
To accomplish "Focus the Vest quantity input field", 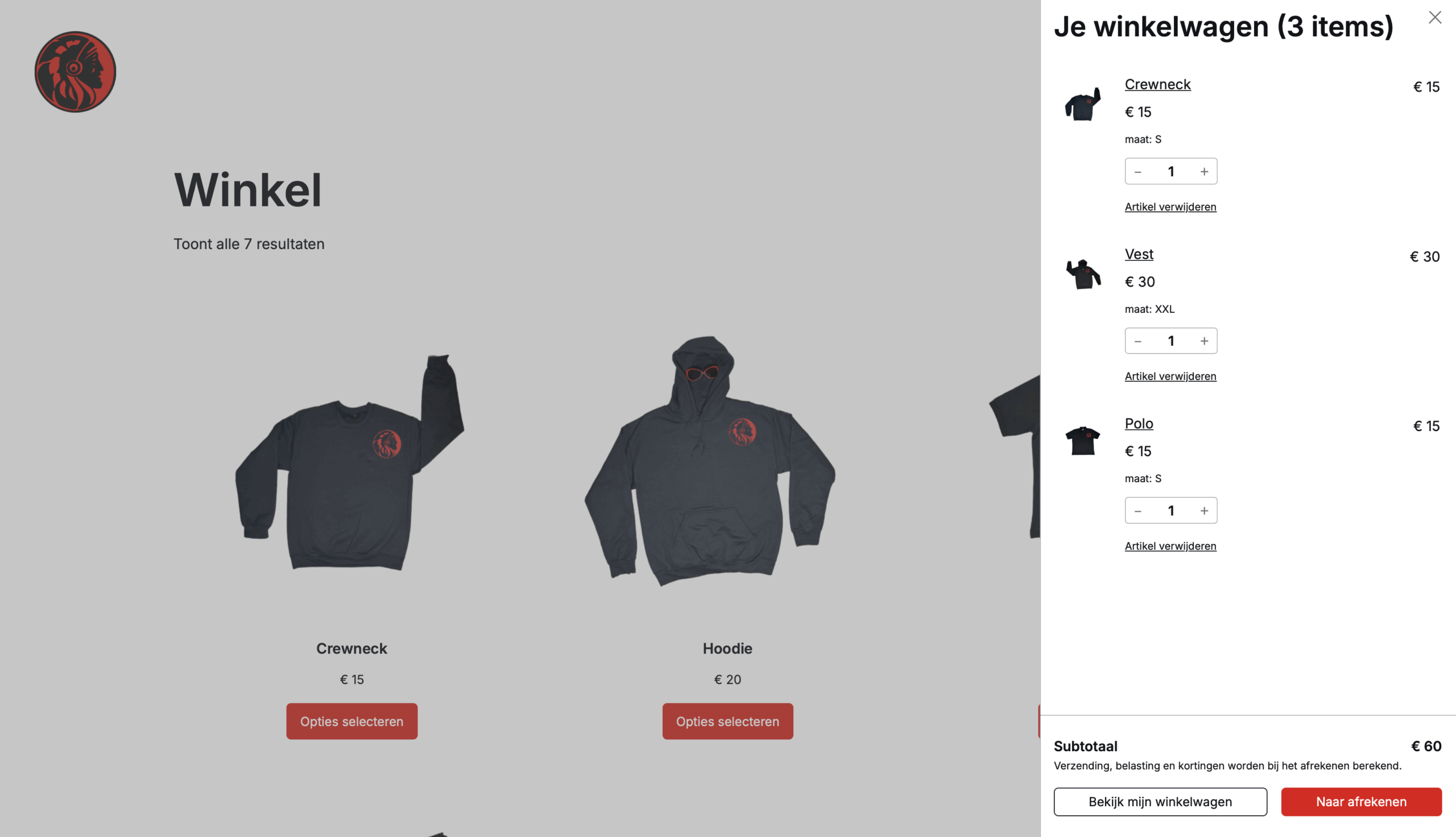I will pos(1171,342).
